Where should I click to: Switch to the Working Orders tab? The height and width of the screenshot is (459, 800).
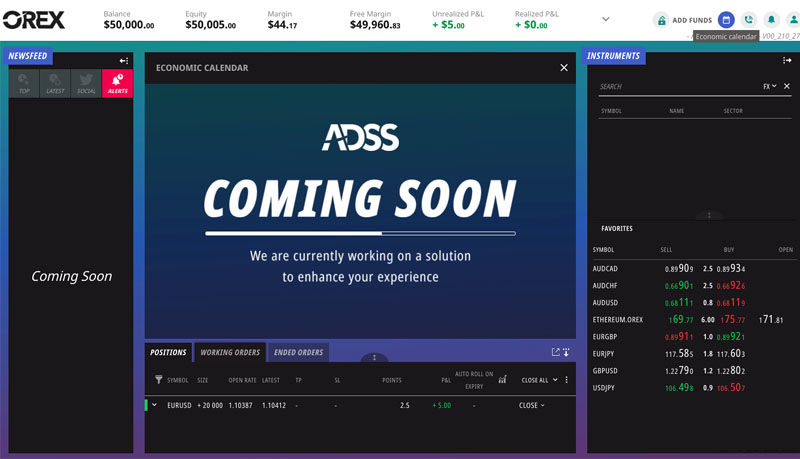point(230,352)
